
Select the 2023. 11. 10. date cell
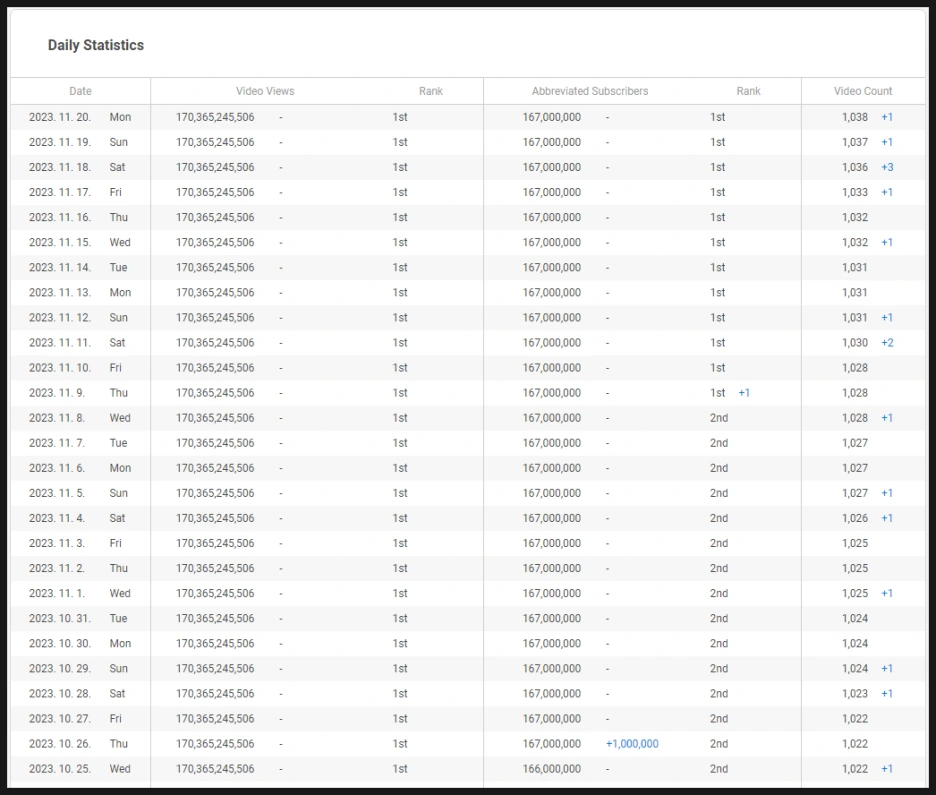coord(60,368)
